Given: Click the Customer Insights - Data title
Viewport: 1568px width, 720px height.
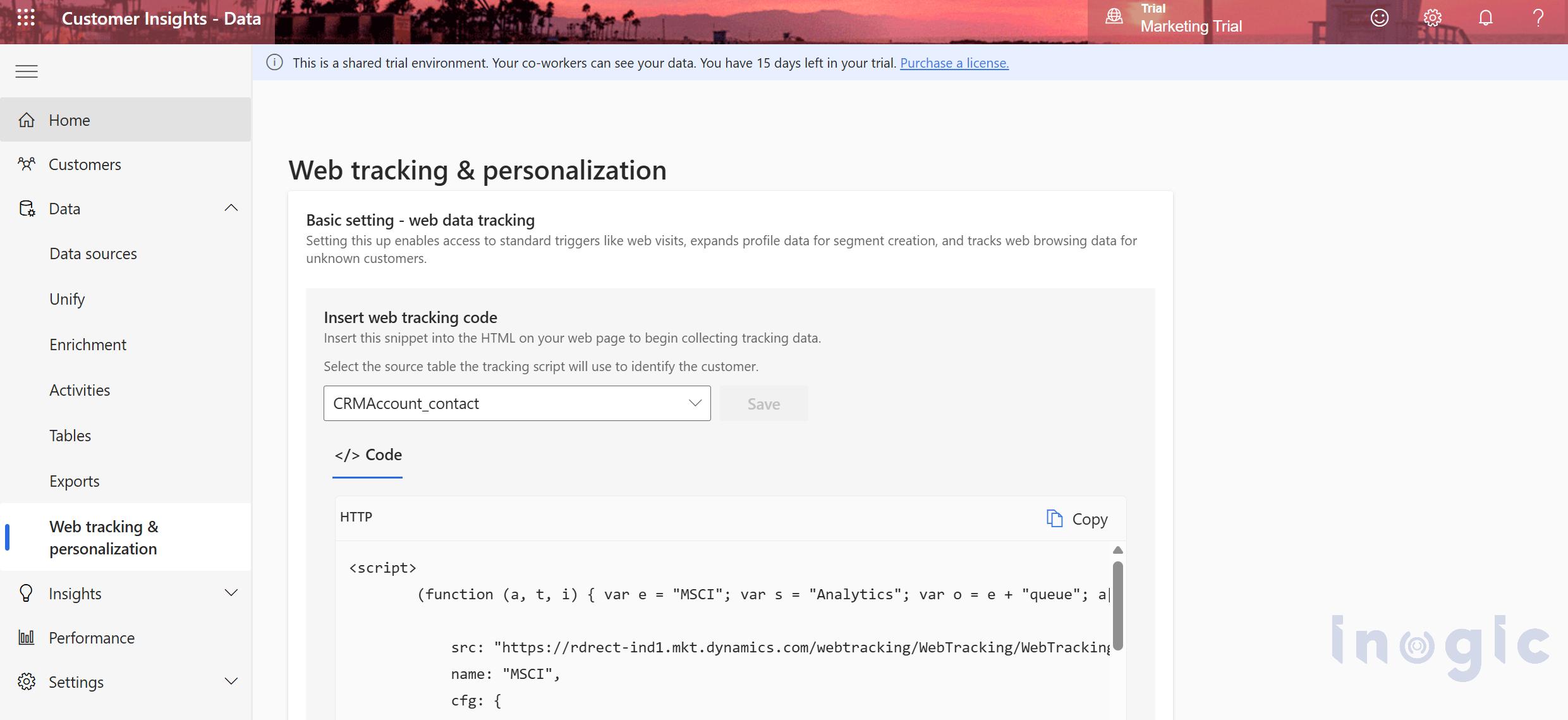Looking at the screenshot, I should [161, 18].
